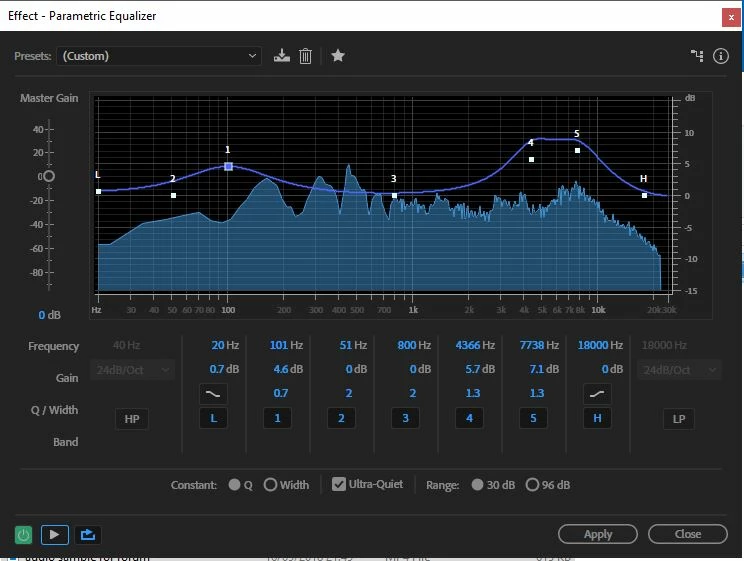Image resolution: width=744 pixels, height=561 pixels.
Task: Edit band 3 Q value 2
Action: [413, 393]
